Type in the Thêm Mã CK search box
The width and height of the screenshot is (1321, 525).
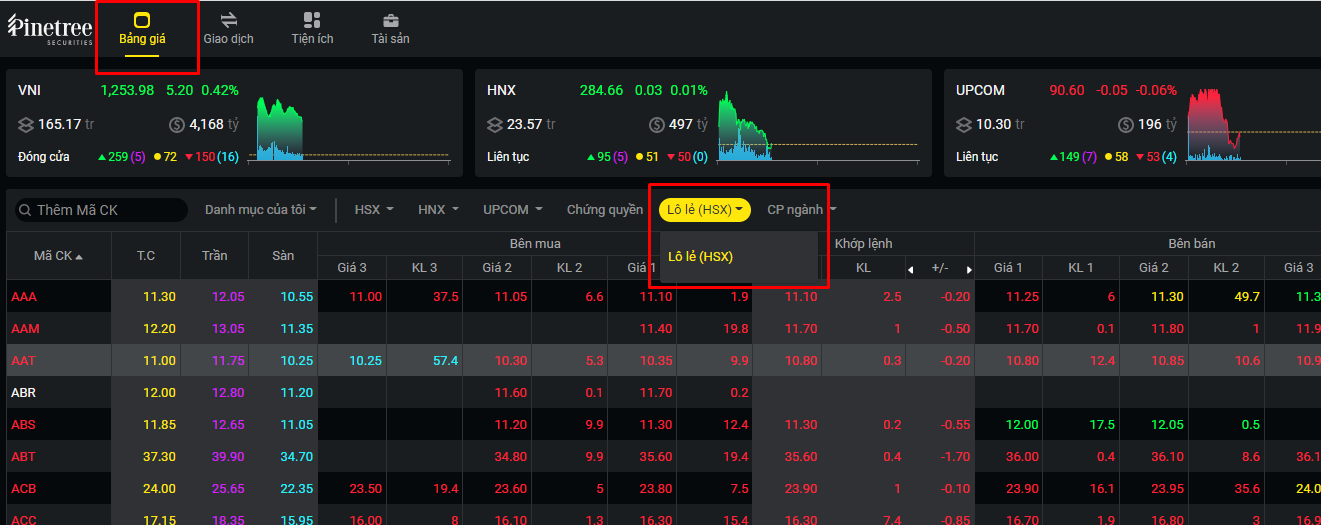tap(105, 210)
